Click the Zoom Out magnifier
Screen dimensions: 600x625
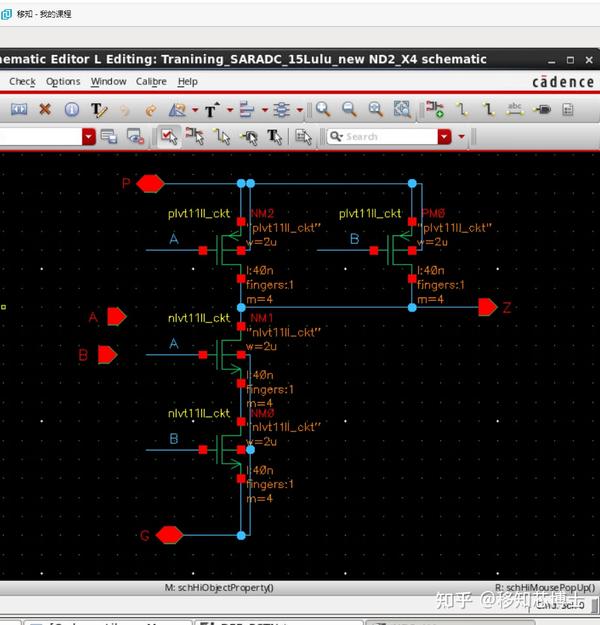pyautogui.click(x=349, y=109)
